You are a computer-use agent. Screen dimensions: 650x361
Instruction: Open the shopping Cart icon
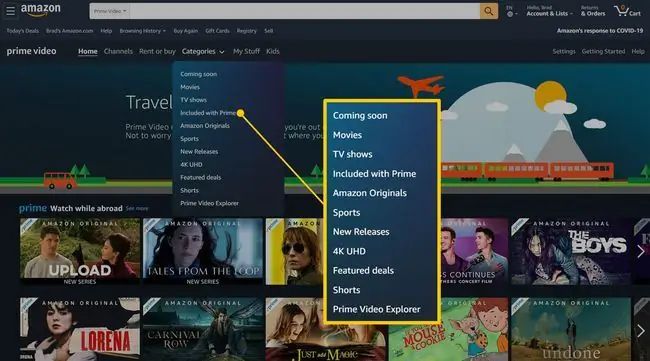[x=627, y=11]
